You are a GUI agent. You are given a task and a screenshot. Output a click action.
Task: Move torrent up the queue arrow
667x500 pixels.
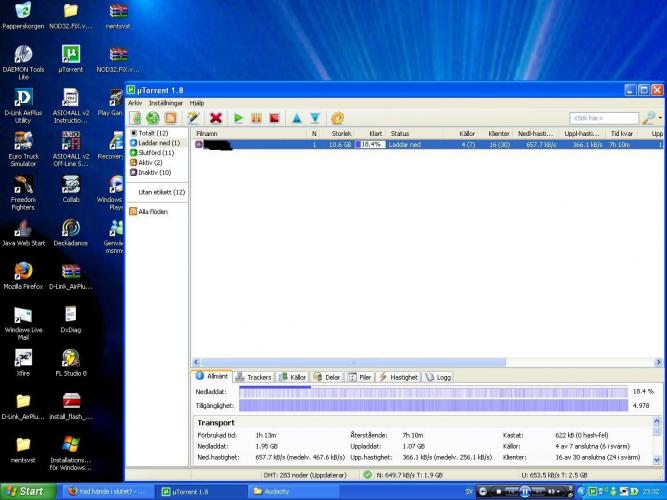(296, 118)
